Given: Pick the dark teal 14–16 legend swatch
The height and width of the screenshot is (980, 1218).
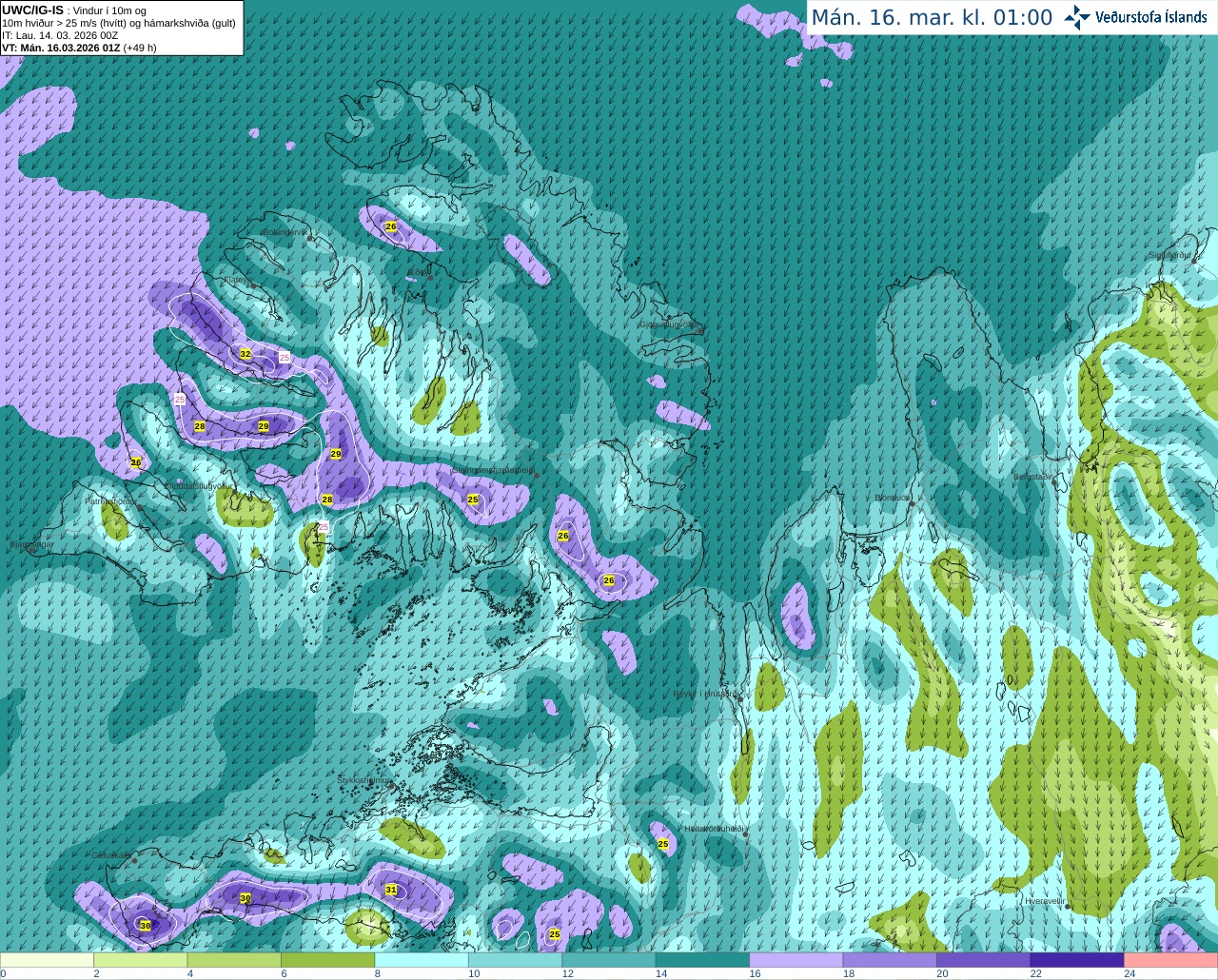Looking at the screenshot, I should [703, 960].
